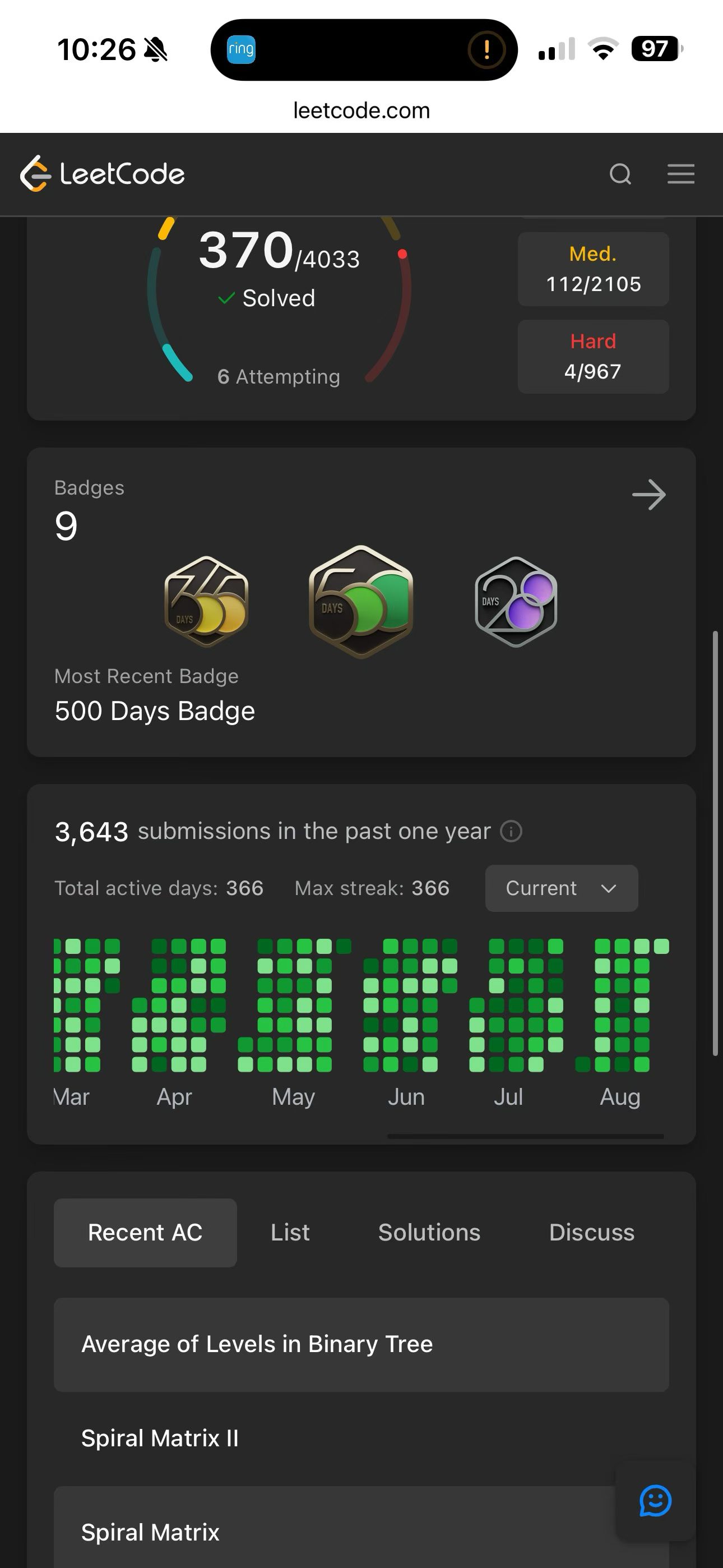Select the Med. 112/2105 difficulty box
This screenshot has width=723, height=1568.
[x=593, y=269]
